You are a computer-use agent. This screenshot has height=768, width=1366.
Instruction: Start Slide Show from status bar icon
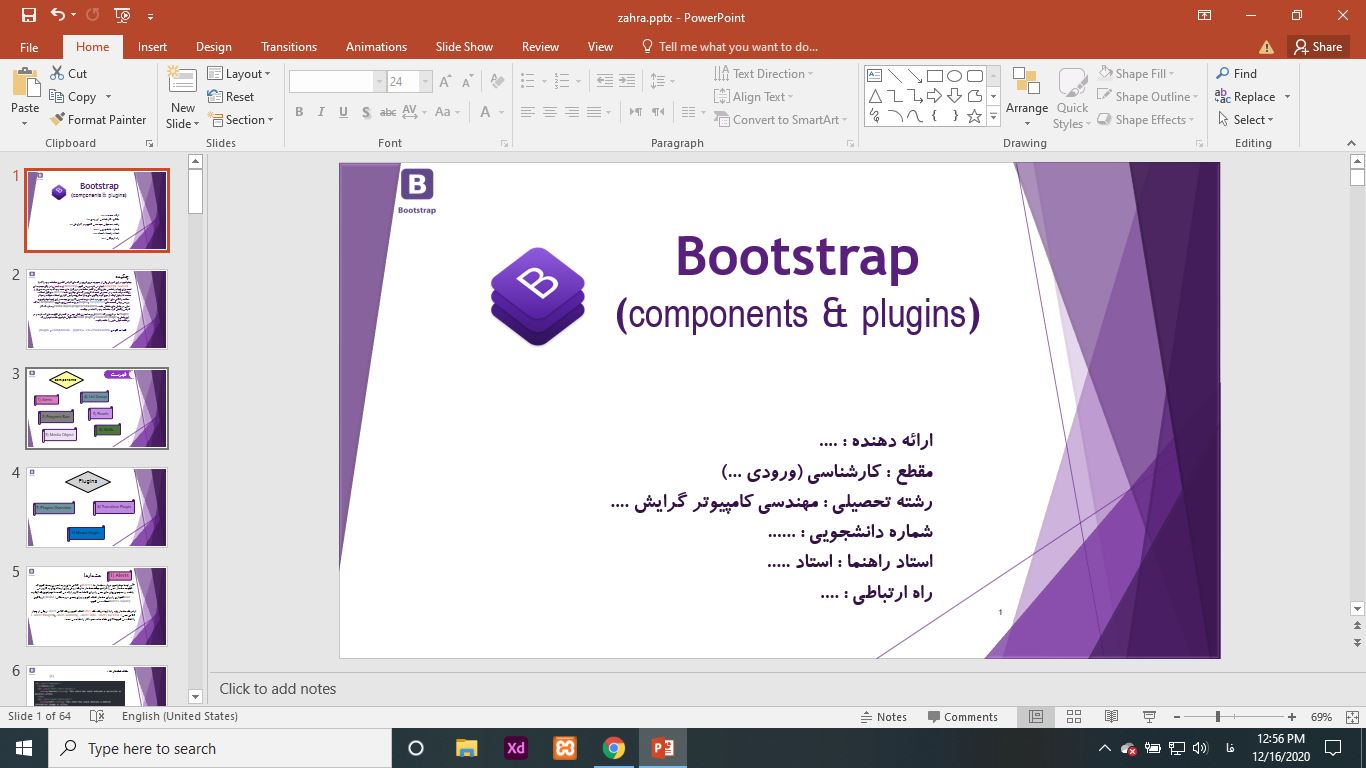[x=1149, y=717]
